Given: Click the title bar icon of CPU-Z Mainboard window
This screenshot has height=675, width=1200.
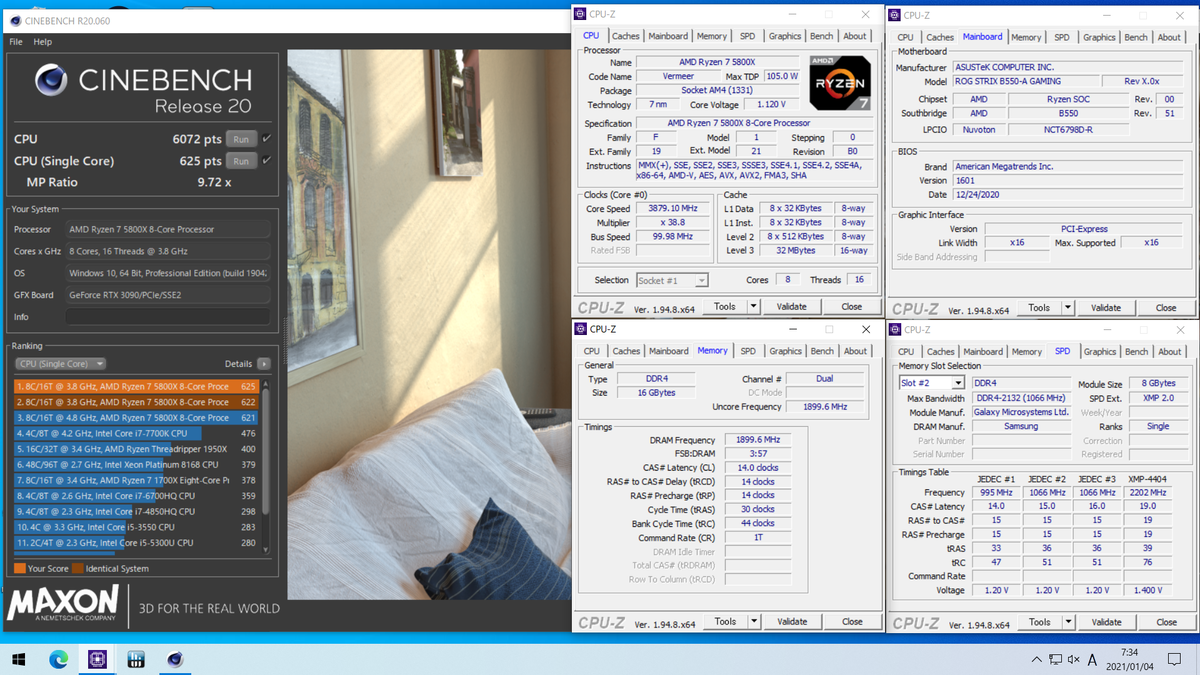Looking at the screenshot, I should coord(894,15).
